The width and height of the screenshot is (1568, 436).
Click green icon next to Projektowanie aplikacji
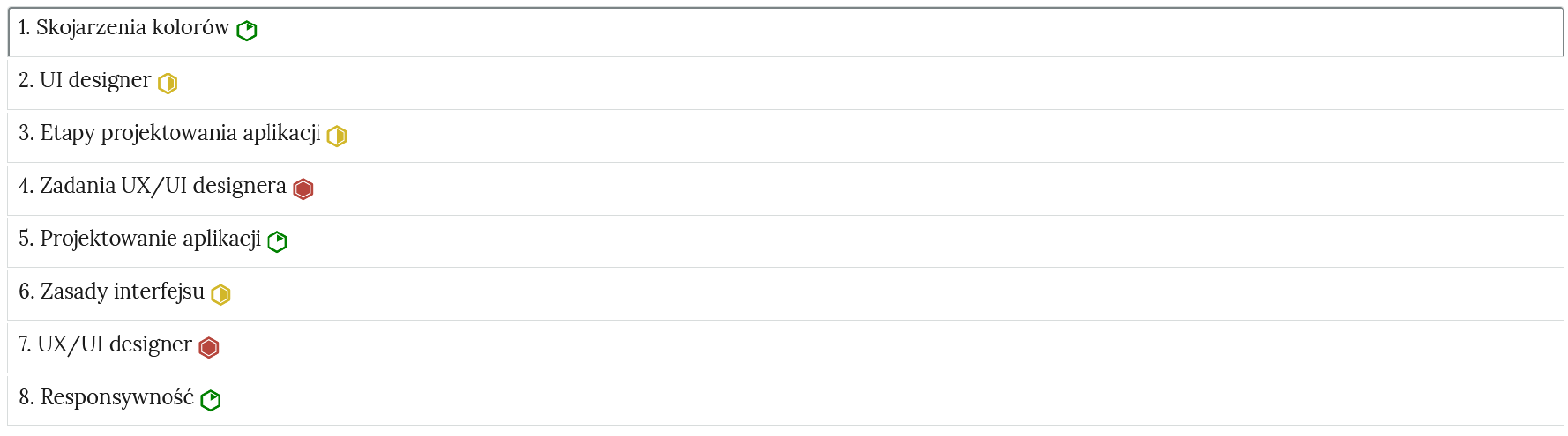point(277,242)
